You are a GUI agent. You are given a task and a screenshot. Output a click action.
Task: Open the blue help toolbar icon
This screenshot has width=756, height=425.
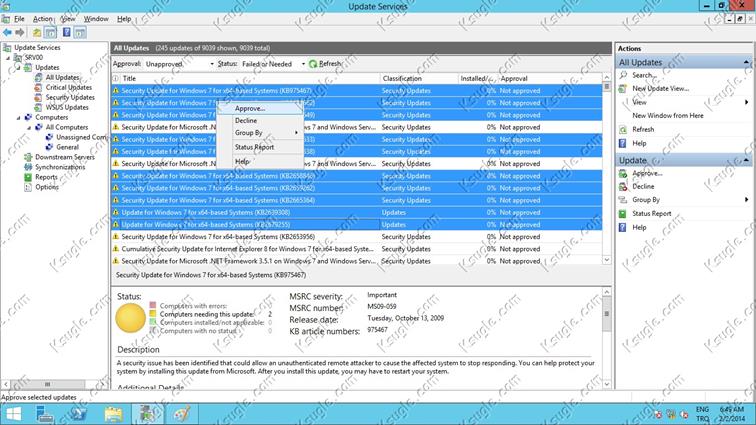click(x=67, y=32)
